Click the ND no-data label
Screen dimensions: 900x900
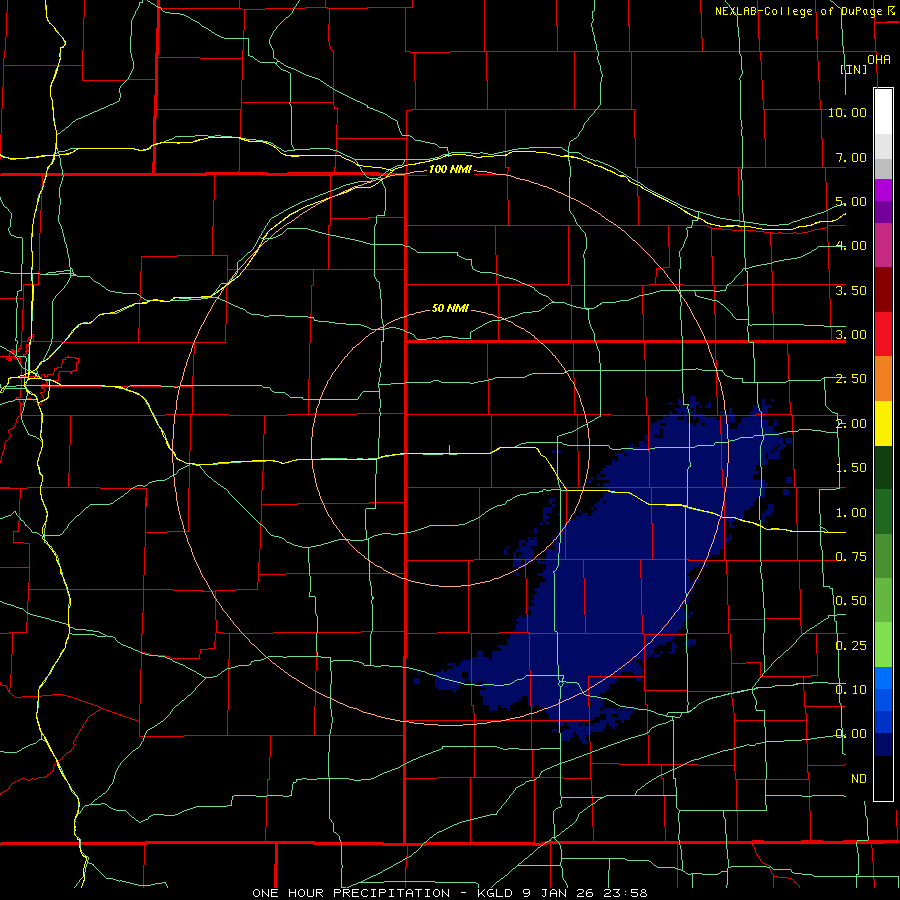pyautogui.click(x=859, y=779)
